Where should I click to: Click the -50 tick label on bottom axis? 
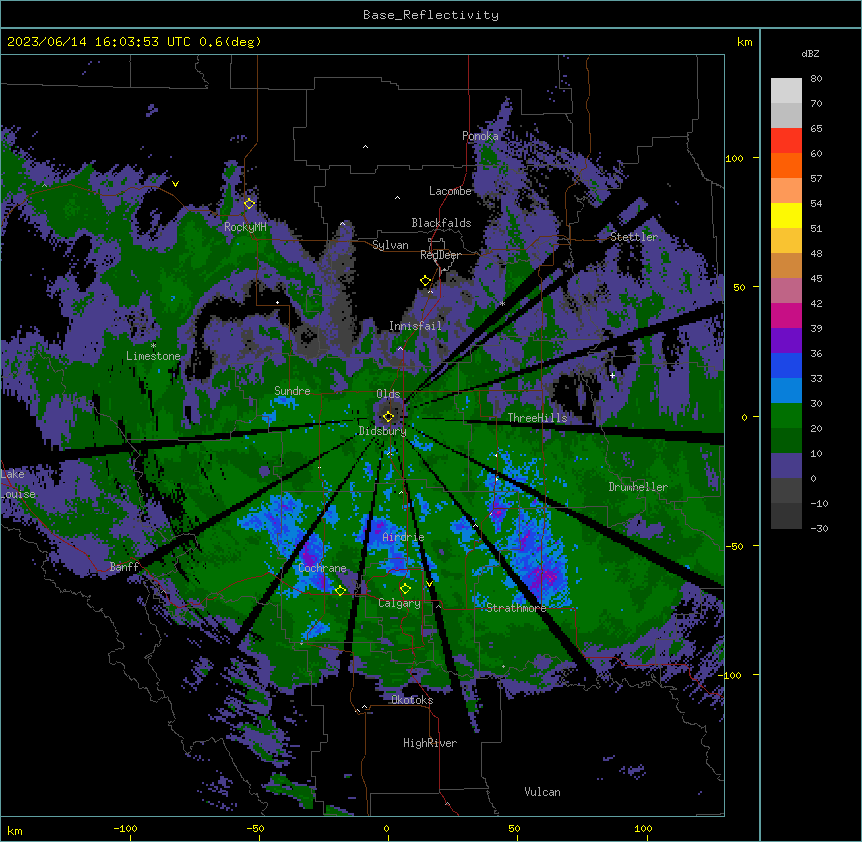pos(255,828)
